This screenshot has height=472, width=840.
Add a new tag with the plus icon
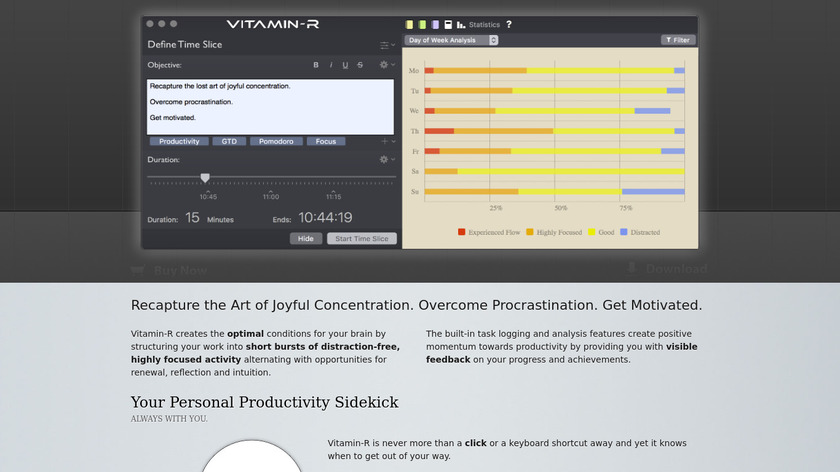point(384,141)
